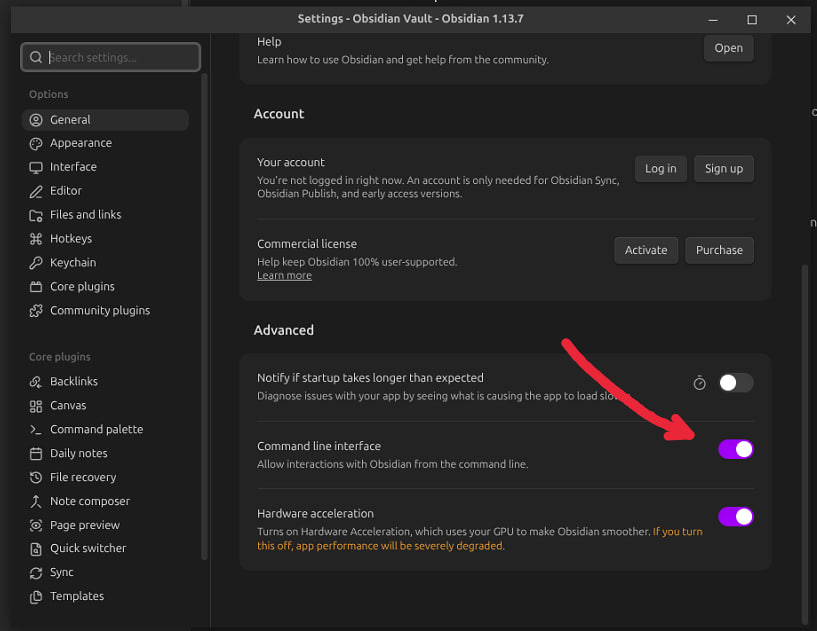Open the General settings tab
Viewport: 817px width, 631px height.
(105, 120)
